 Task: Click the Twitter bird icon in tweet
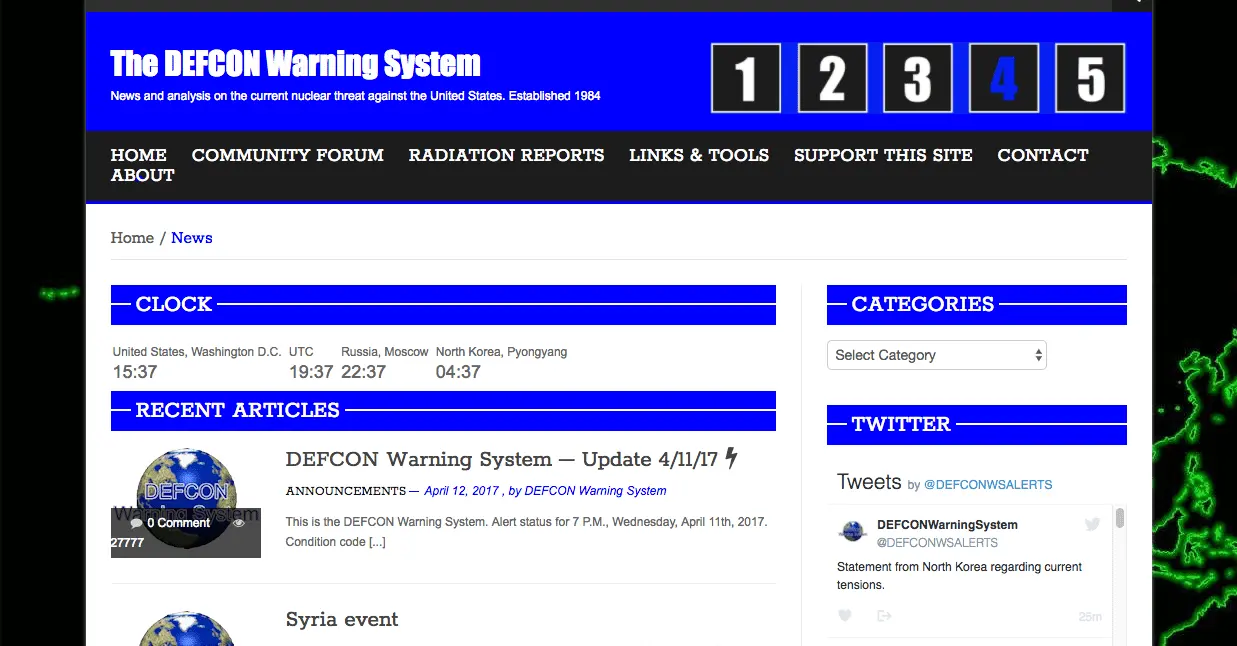click(x=1092, y=525)
